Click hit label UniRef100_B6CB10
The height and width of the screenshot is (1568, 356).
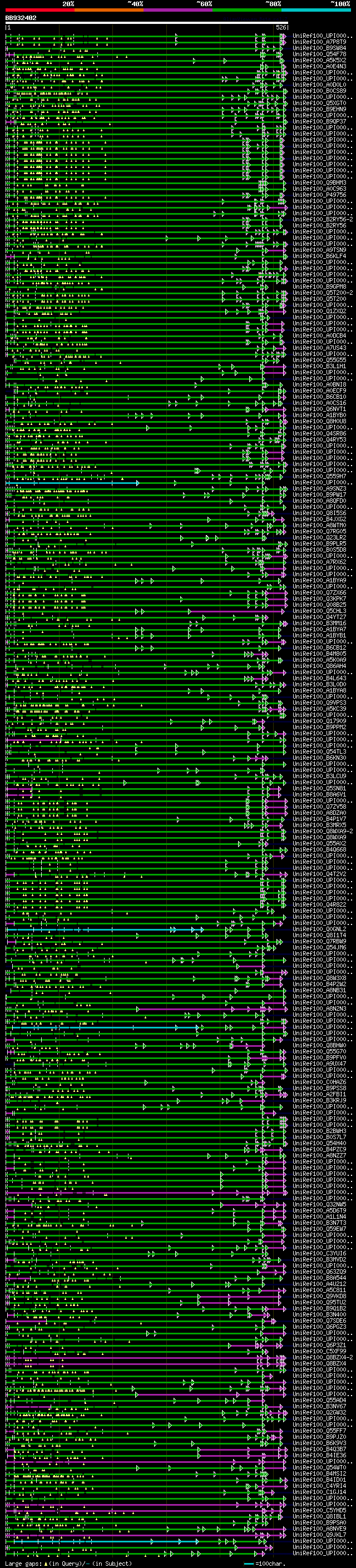[319, 397]
